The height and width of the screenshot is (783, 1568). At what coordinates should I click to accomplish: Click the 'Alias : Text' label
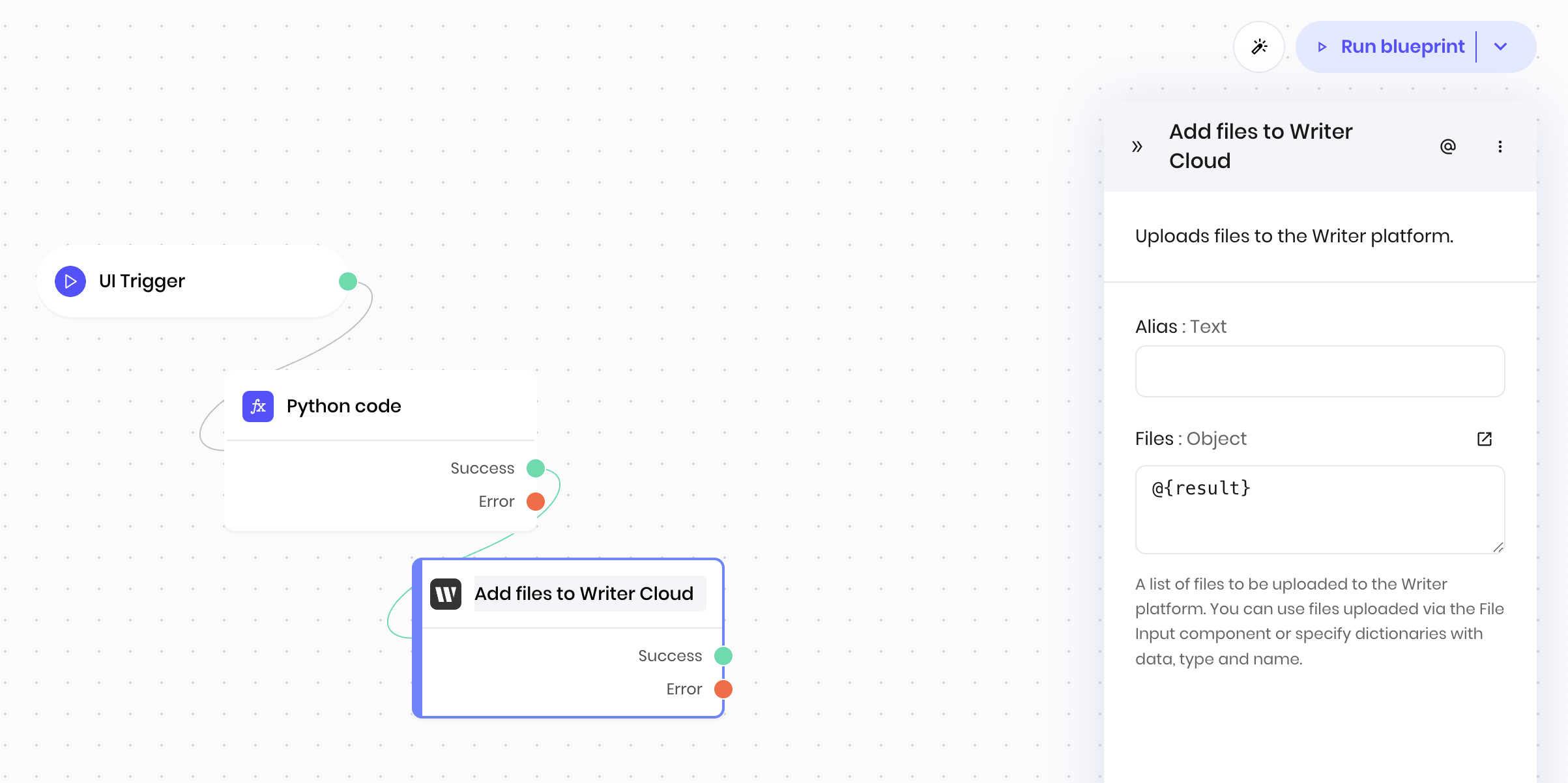pyautogui.click(x=1181, y=326)
